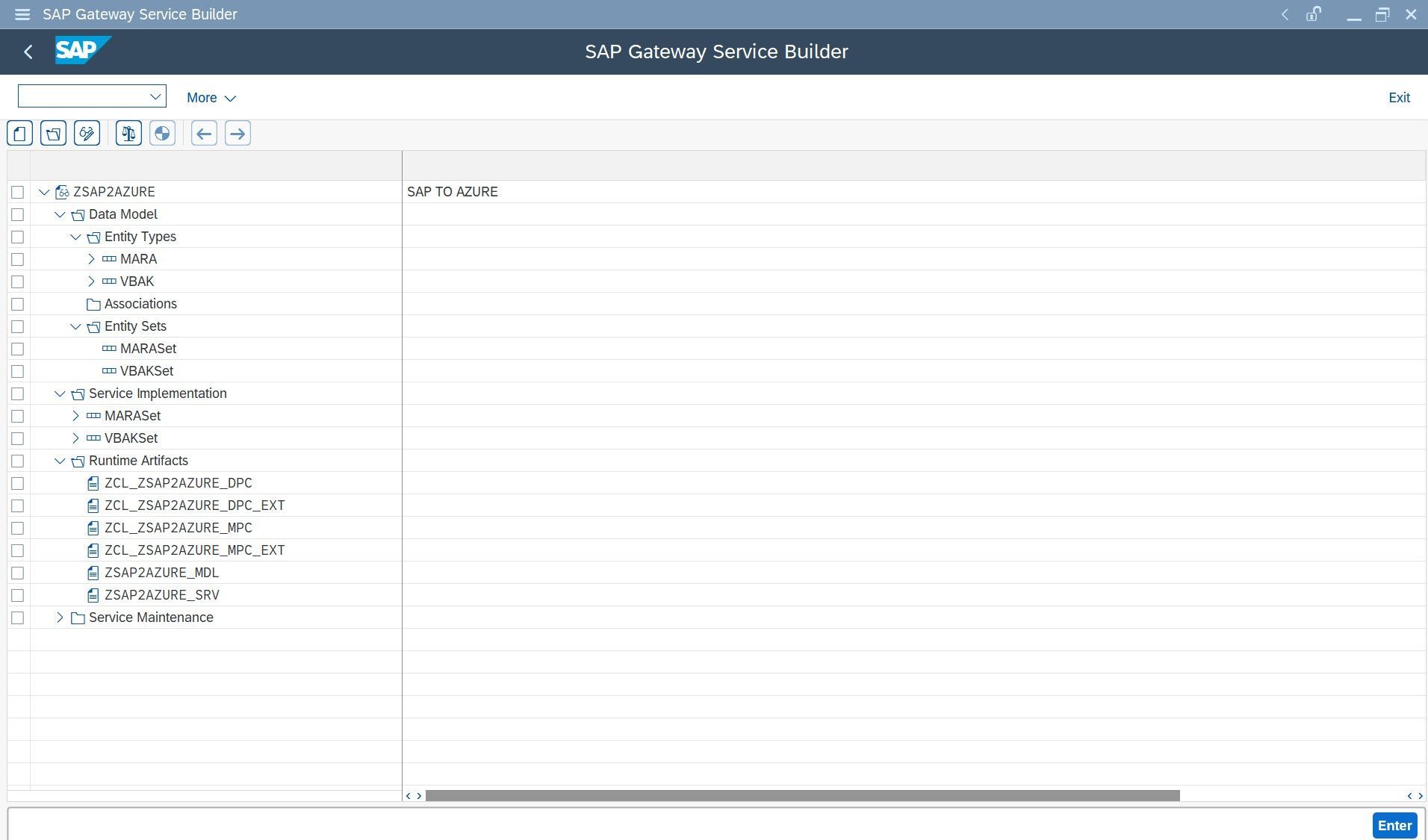Viewport: 1428px width, 840px height.
Task: Click the Create Project toolbar icon
Action: [19, 134]
